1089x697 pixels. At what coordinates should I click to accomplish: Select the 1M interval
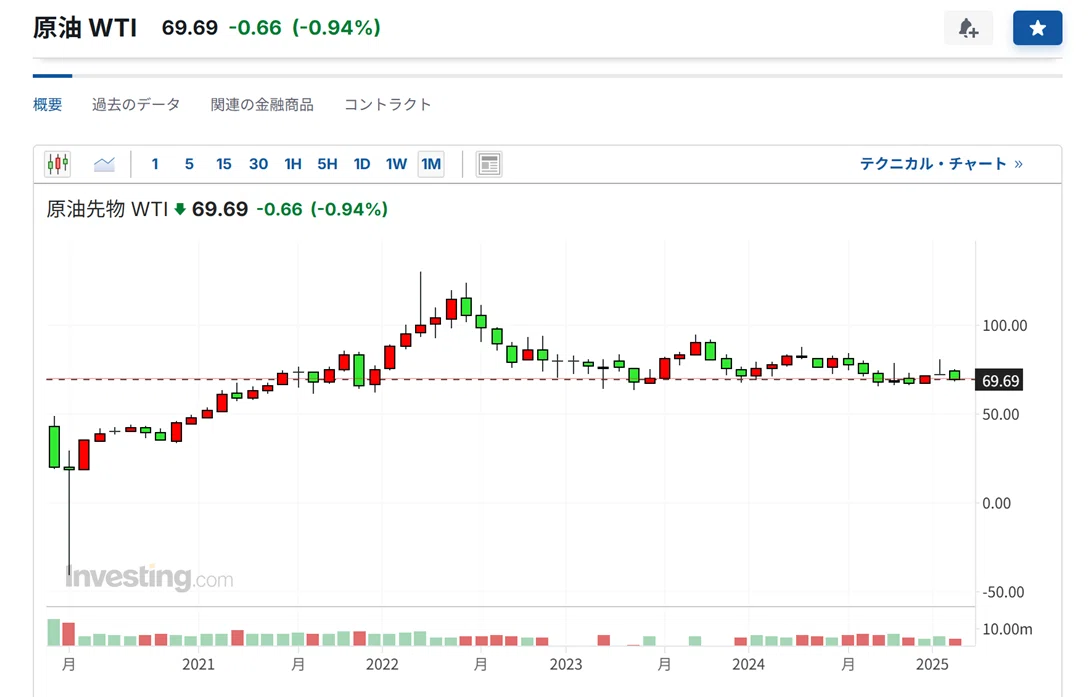431,164
